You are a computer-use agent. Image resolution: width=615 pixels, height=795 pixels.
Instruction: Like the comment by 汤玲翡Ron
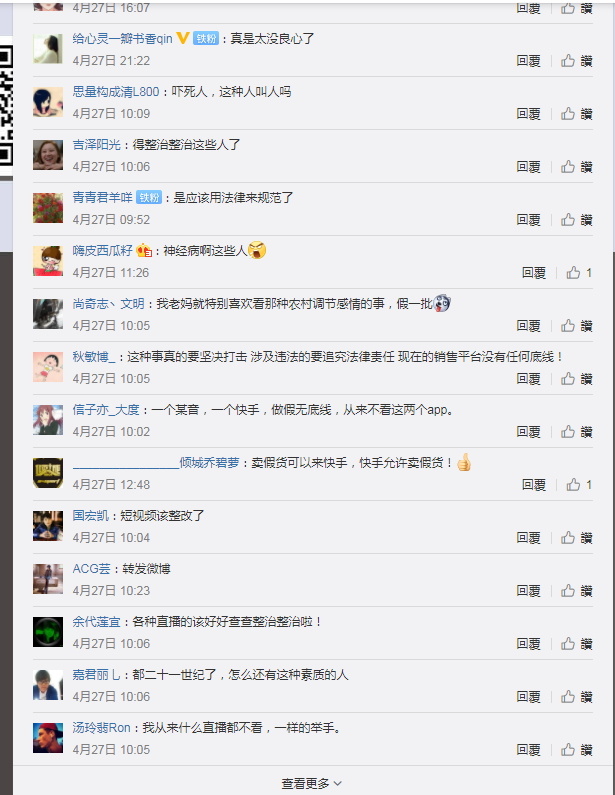click(576, 749)
